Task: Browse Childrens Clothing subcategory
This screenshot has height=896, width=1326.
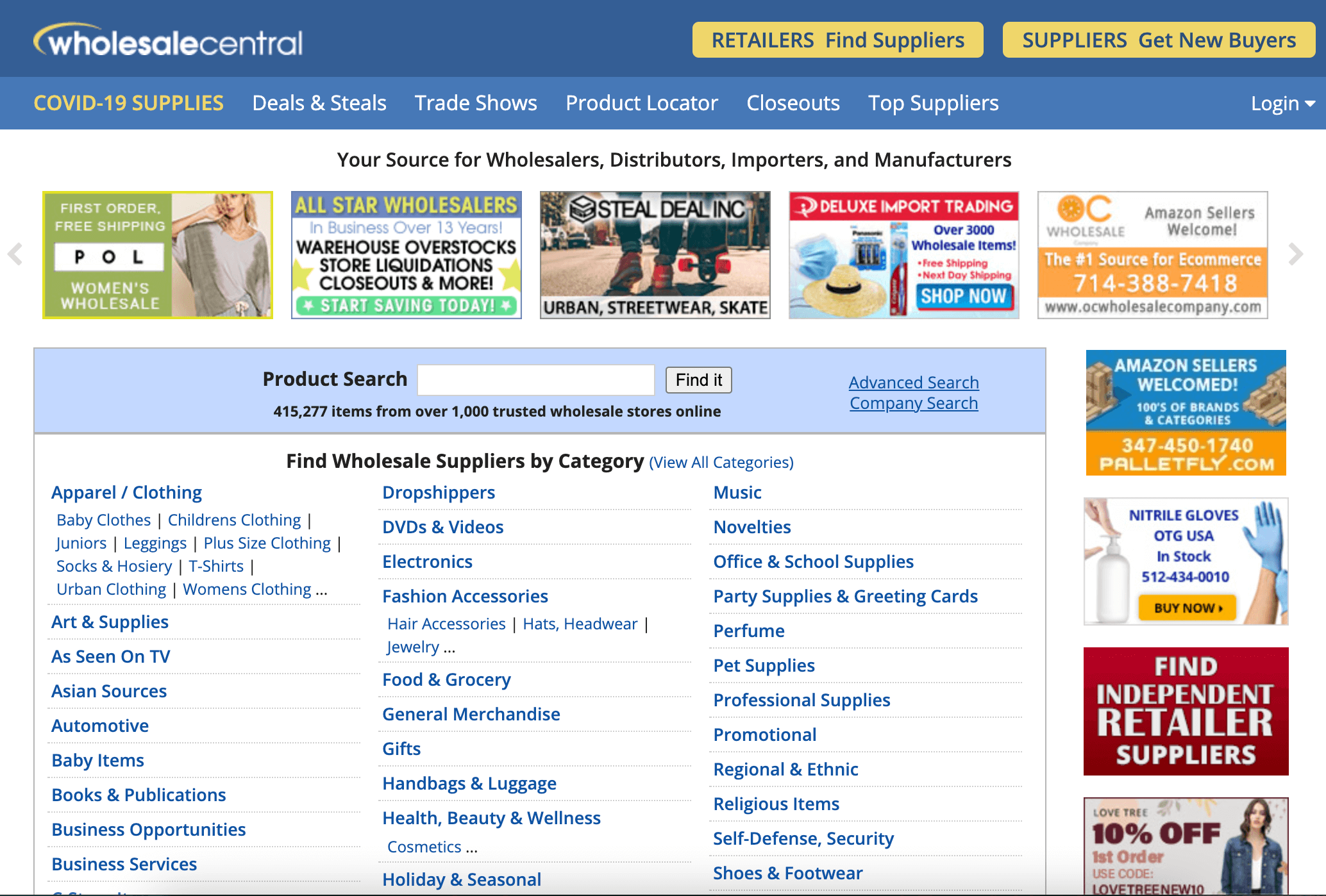Action: tap(234, 520)
